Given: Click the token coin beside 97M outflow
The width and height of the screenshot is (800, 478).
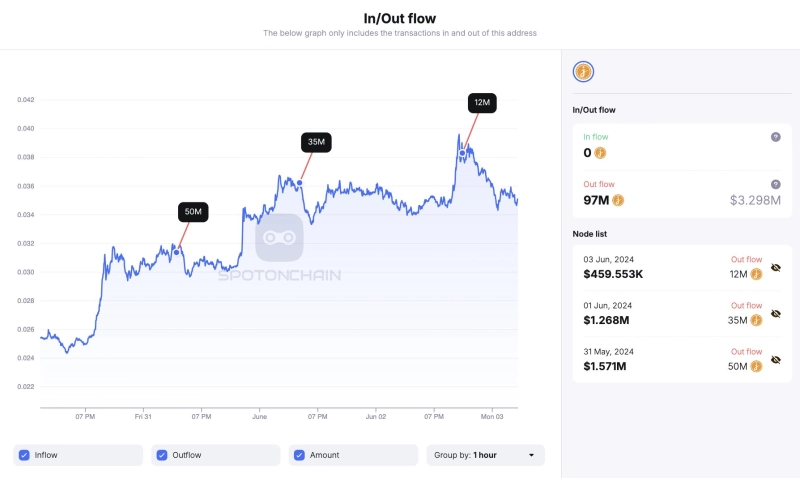Looking at the screenshot, I should click(618, 200).
